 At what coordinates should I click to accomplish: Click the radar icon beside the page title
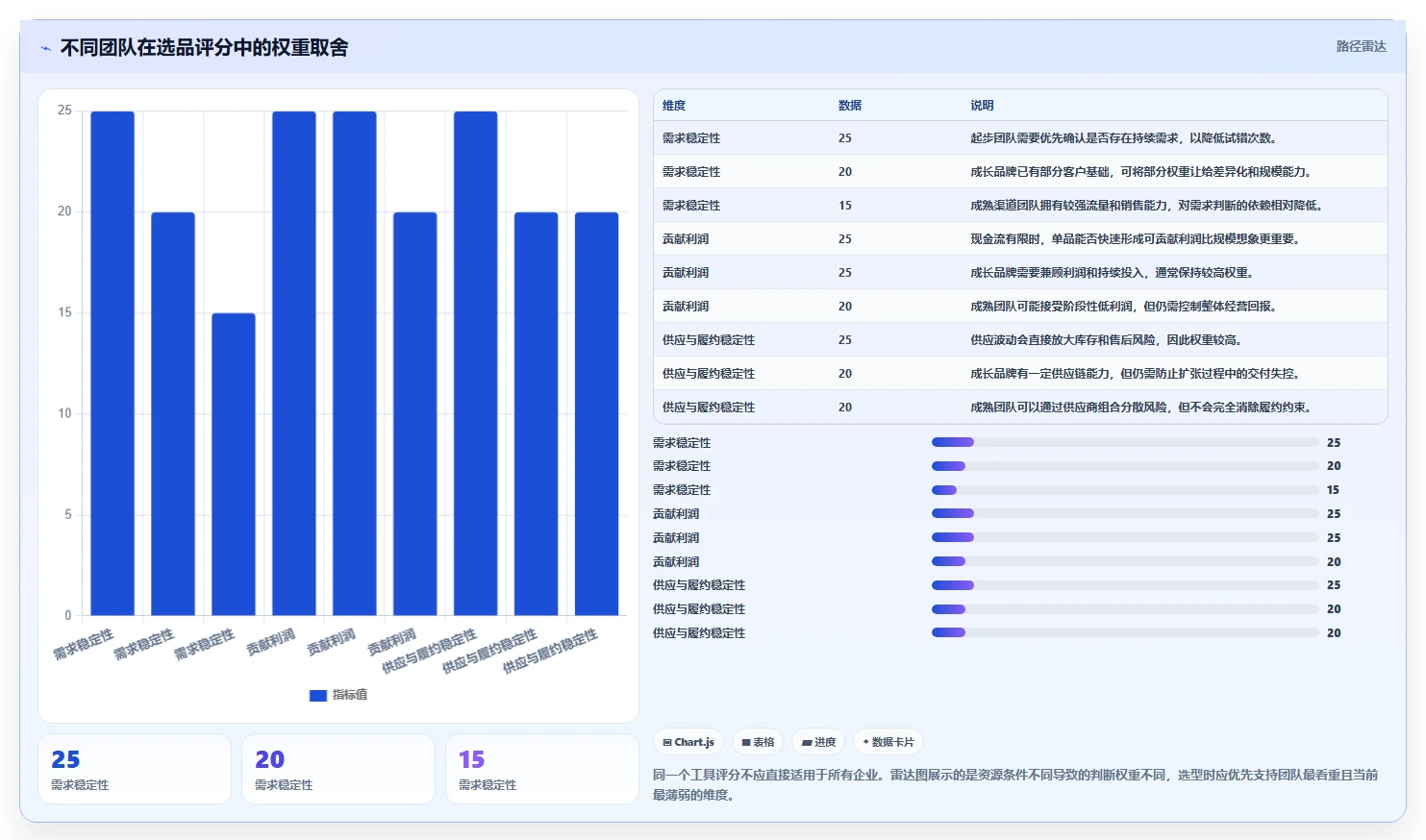pos(45,48)
